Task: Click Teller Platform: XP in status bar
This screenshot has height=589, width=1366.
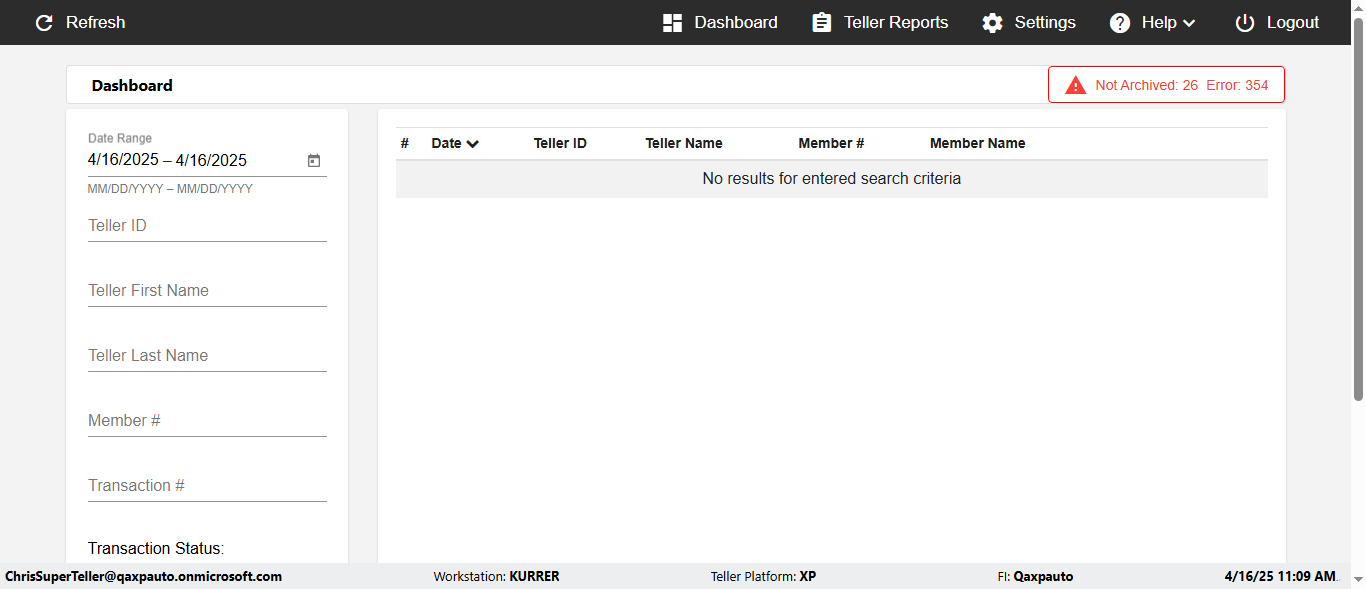Action: click(763, 576)
